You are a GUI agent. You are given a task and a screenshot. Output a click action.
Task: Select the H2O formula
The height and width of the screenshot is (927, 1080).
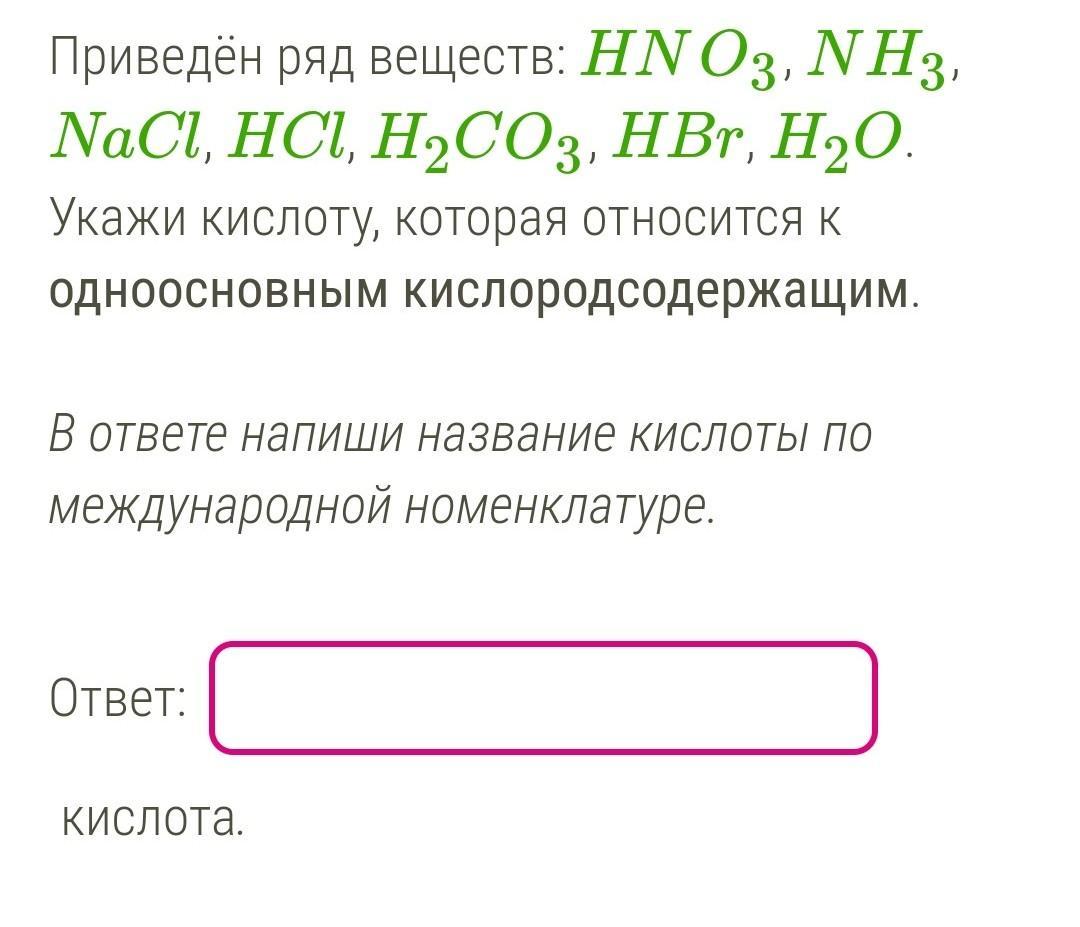pyautogui.click(x=835, y=141)
